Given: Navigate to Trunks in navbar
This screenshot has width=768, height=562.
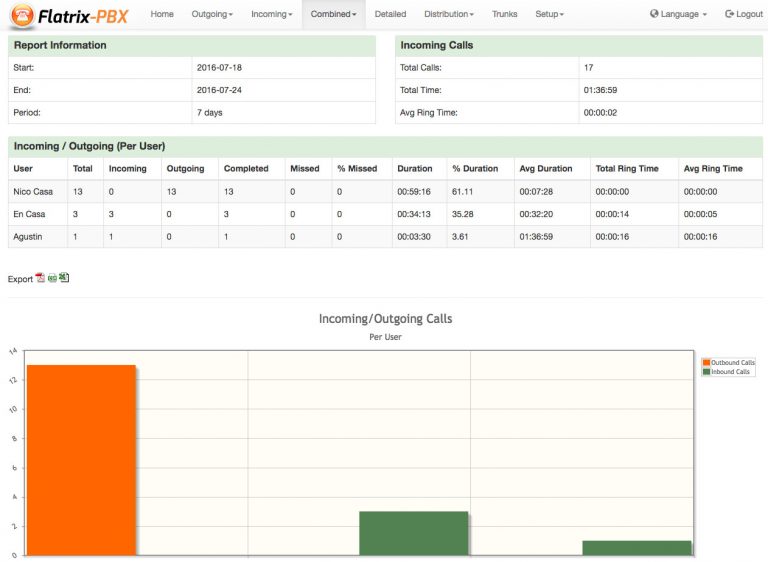Looking at the screenshot, I should [505, 14].
